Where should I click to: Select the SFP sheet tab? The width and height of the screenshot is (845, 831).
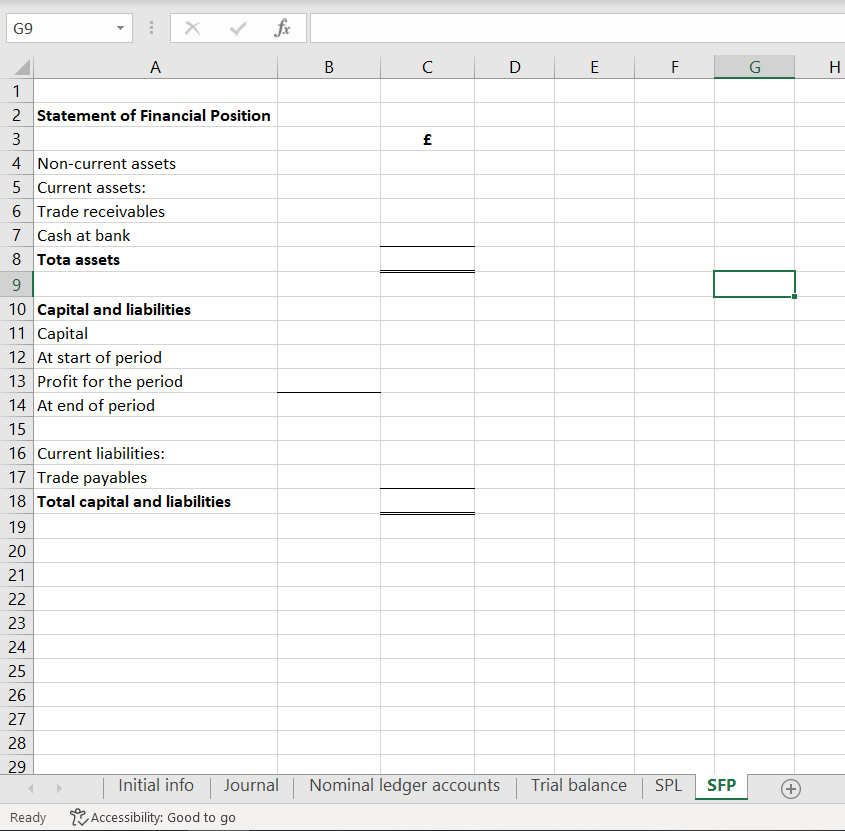tap(721, 786)
